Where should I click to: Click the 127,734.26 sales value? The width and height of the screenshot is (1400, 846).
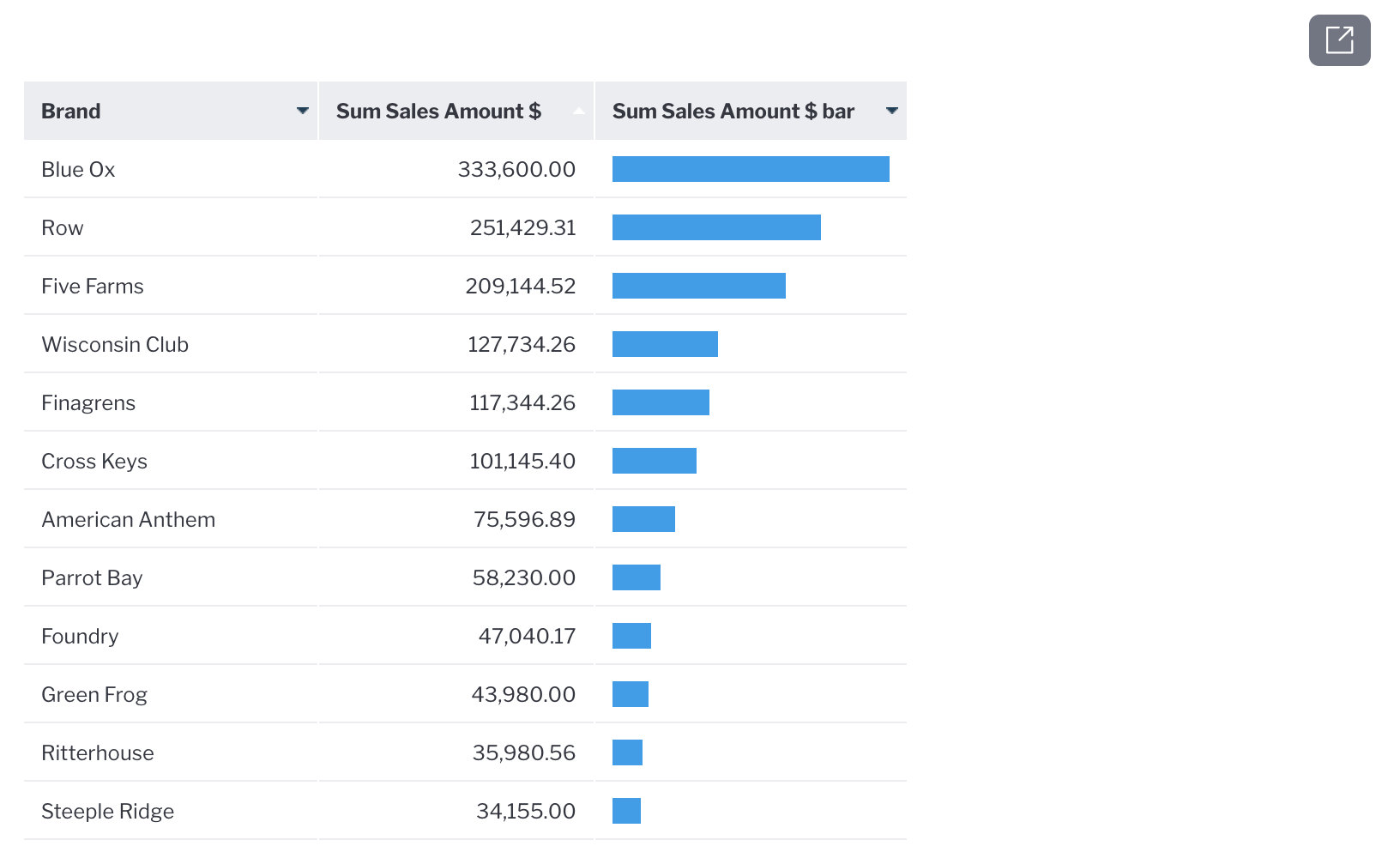pos(522,344)
